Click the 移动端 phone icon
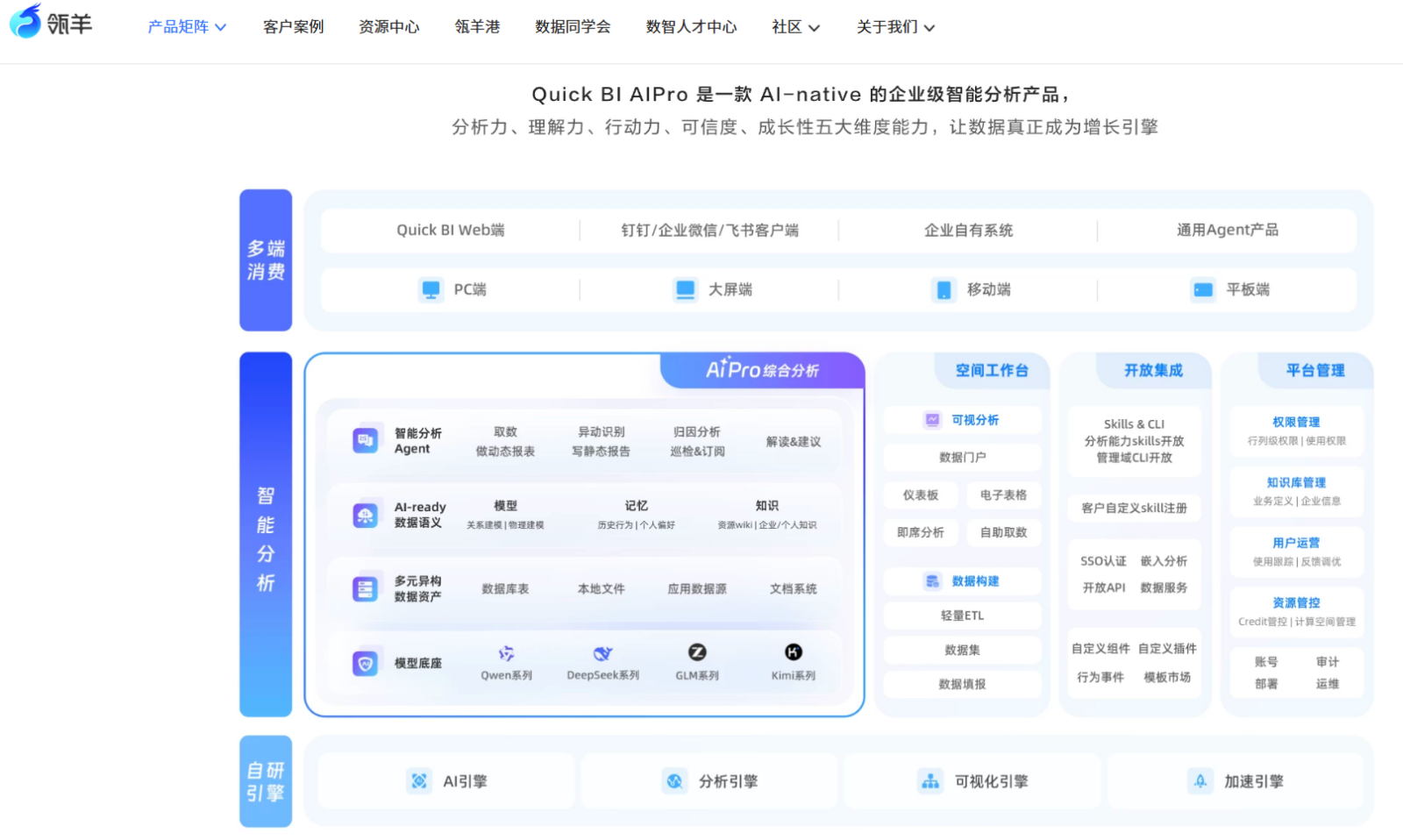This screenshot has height=840, width=1403. point(944,289)
